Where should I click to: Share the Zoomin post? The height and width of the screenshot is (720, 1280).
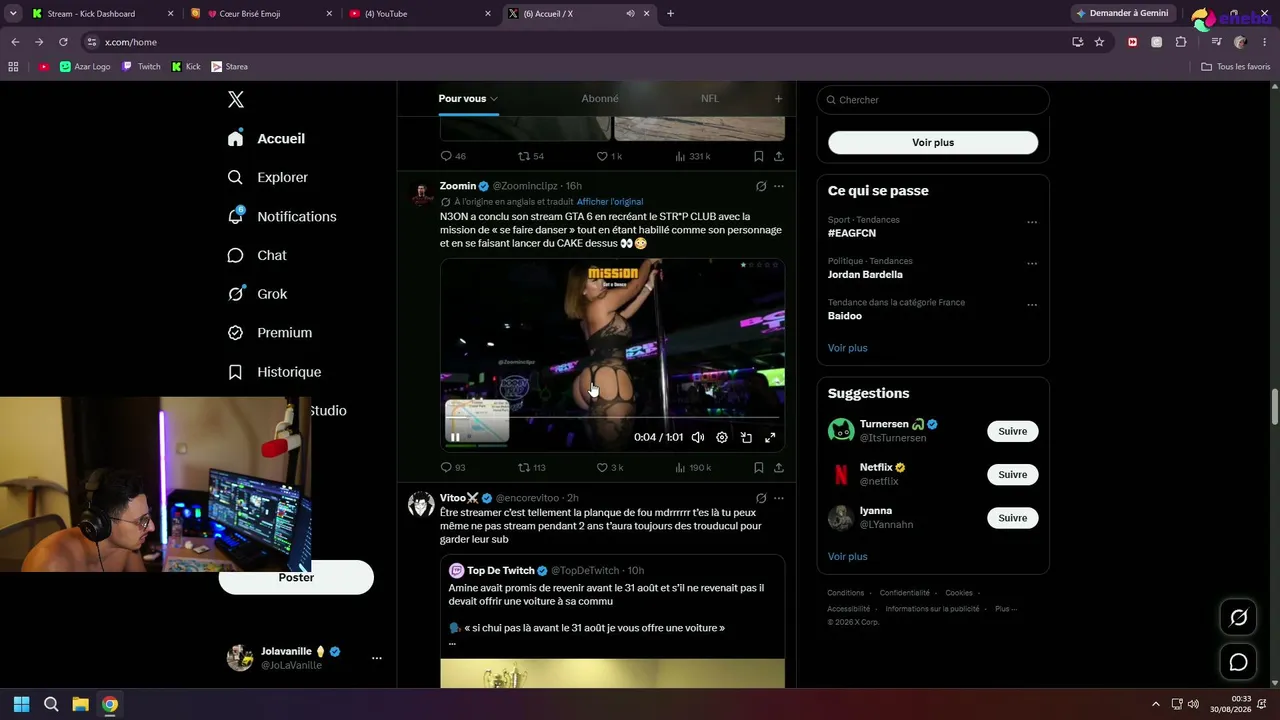pos(779,467)
